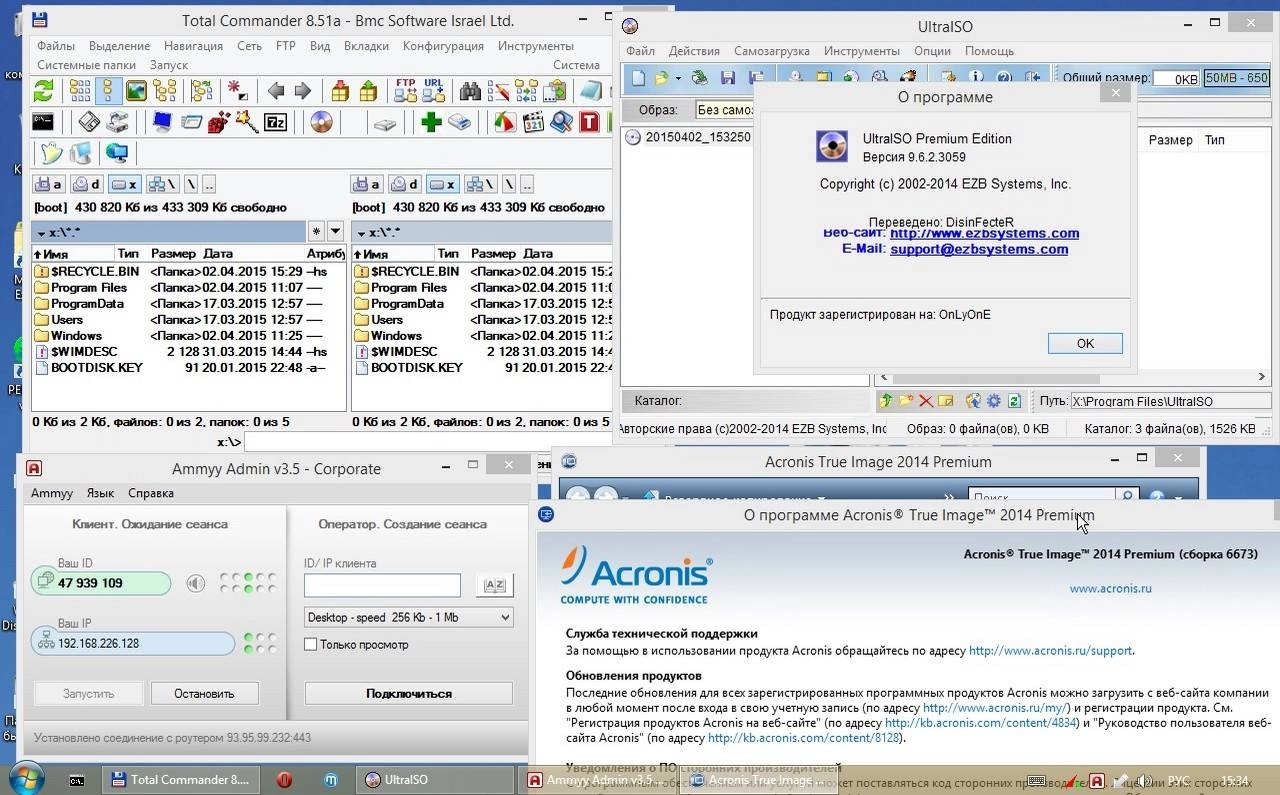Click the asterisk favorites button on left panel
Image resolution: width=1280 pixels, height=795 pixels.
[x=316, y=231]
